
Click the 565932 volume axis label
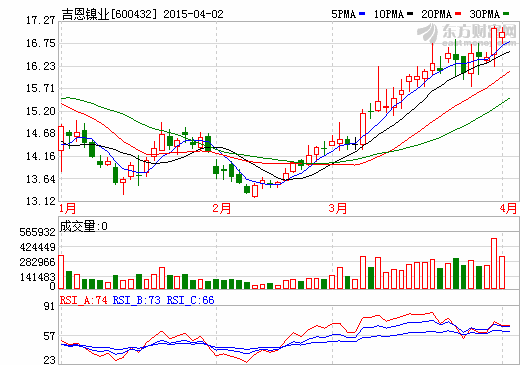(37, 232)
